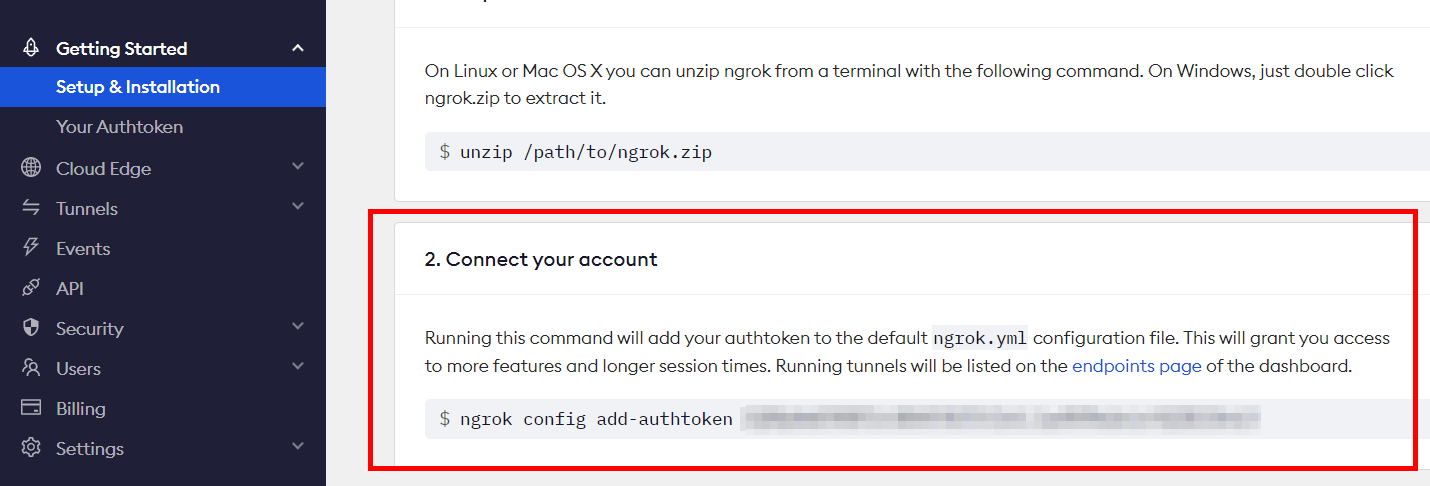
Task: Click the Getting Started rocket icon
Action: 31,48
